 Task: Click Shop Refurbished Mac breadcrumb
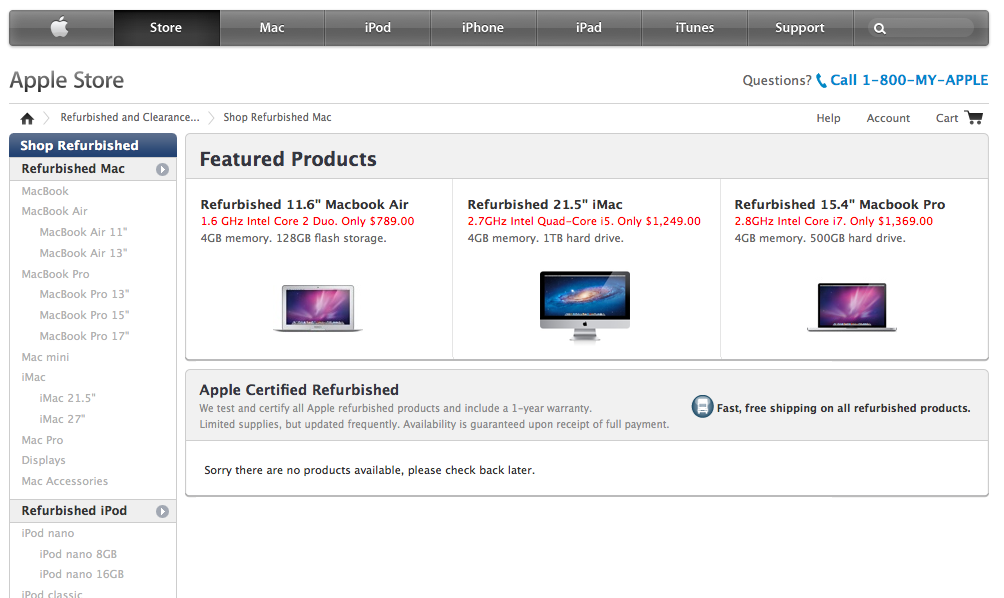coord(277,117)
